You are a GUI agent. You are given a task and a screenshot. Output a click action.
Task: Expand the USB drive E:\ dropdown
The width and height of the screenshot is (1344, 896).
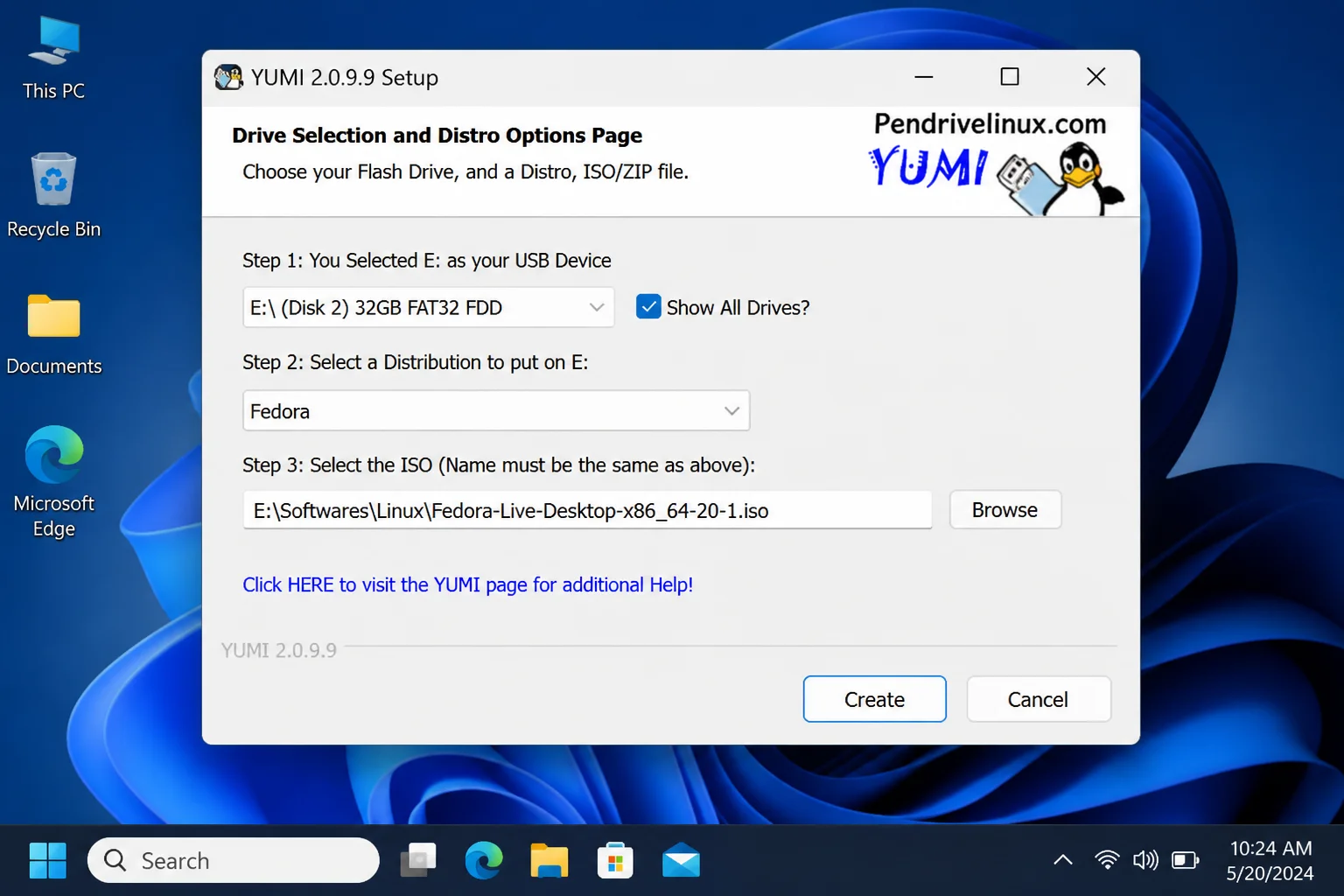click(x=428, y=307)
